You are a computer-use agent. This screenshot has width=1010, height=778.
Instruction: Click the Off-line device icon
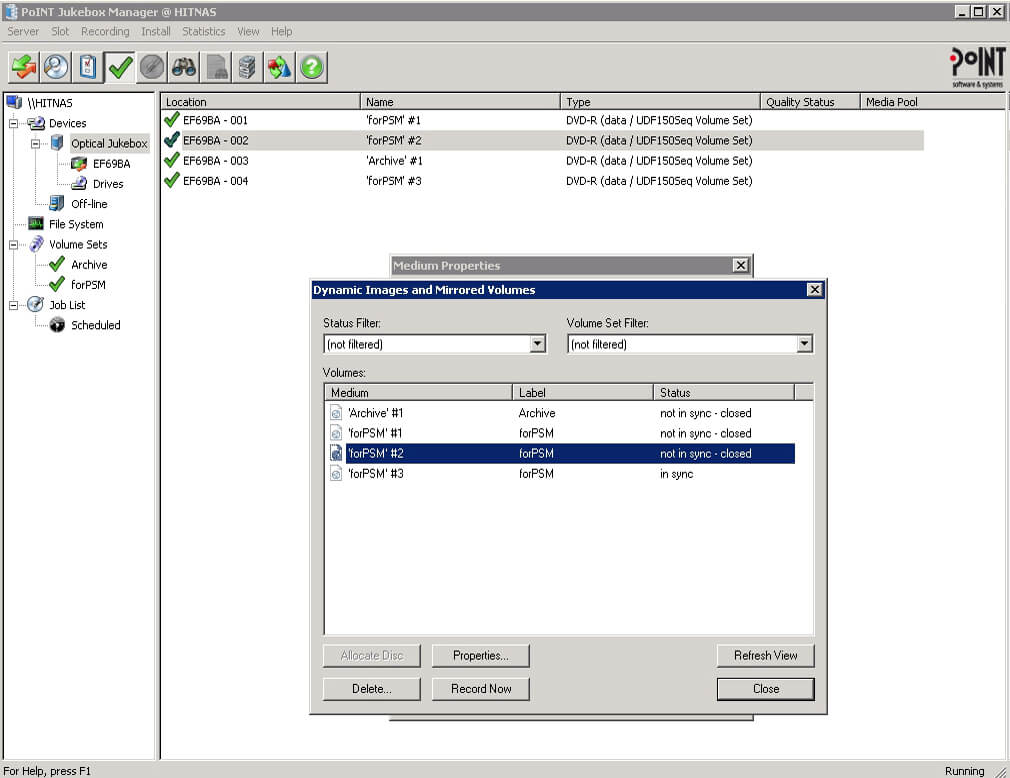(x=57, y=204)
